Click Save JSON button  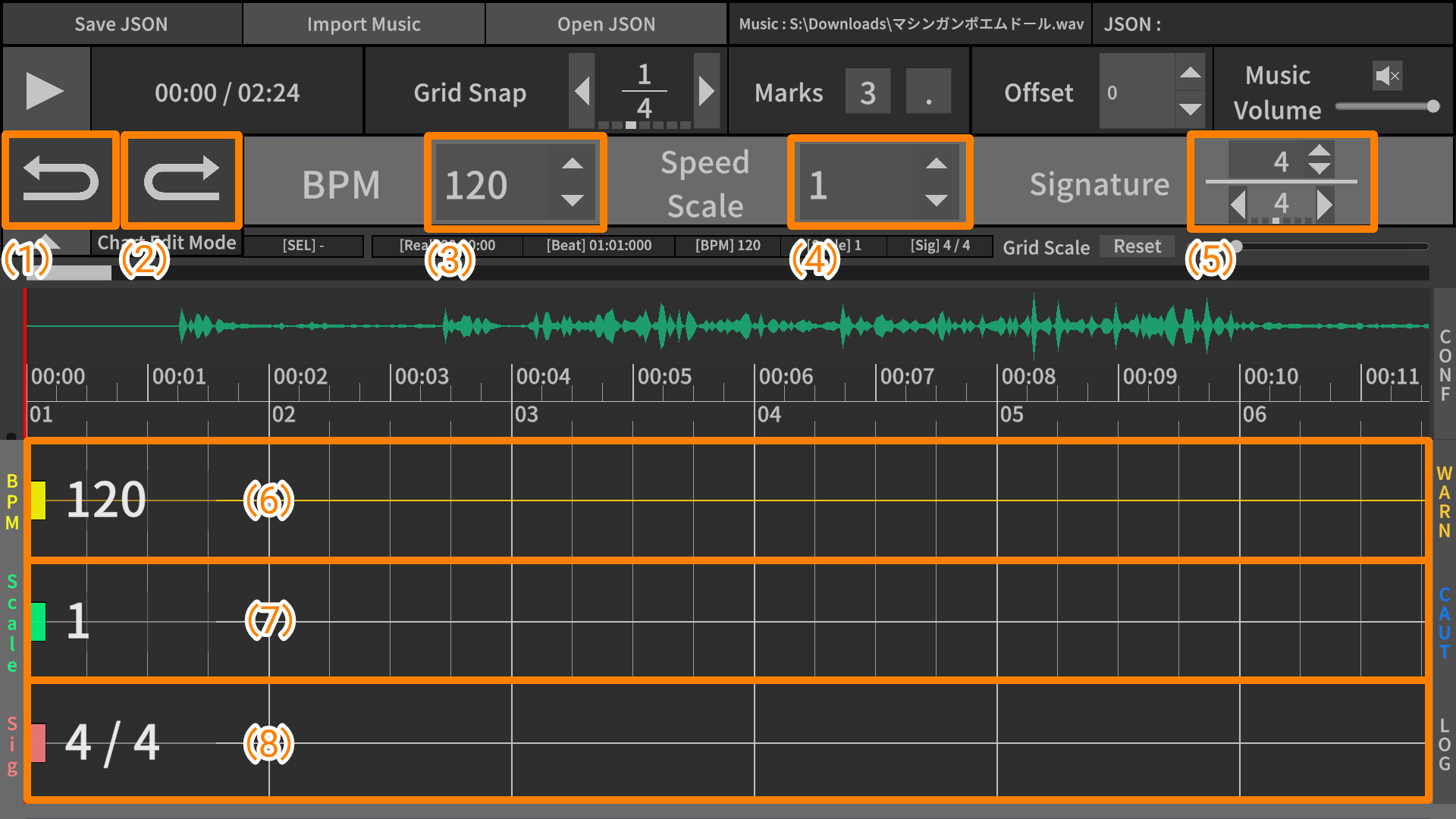click(121, 24)
